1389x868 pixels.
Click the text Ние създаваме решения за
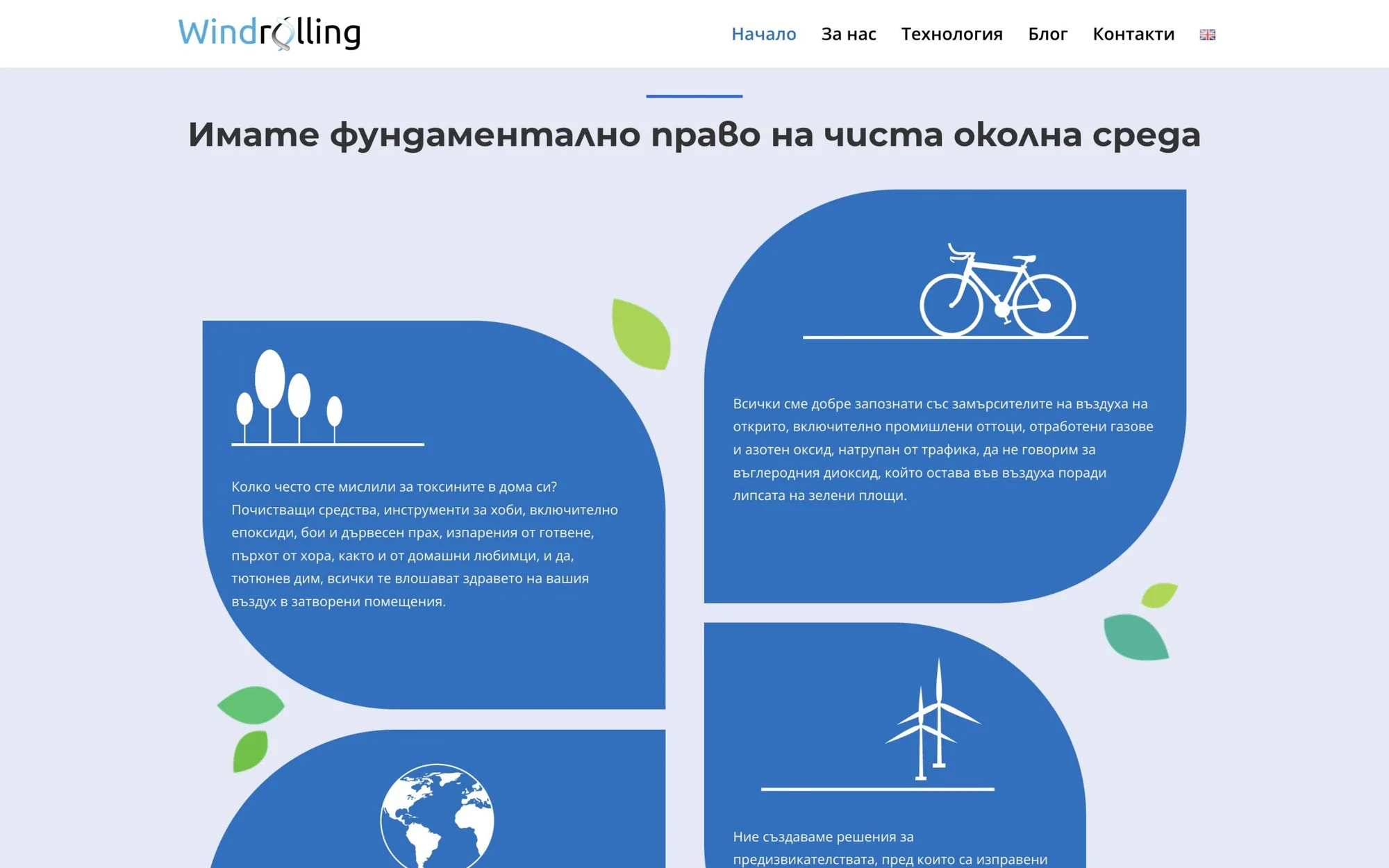tap(823, 837)
